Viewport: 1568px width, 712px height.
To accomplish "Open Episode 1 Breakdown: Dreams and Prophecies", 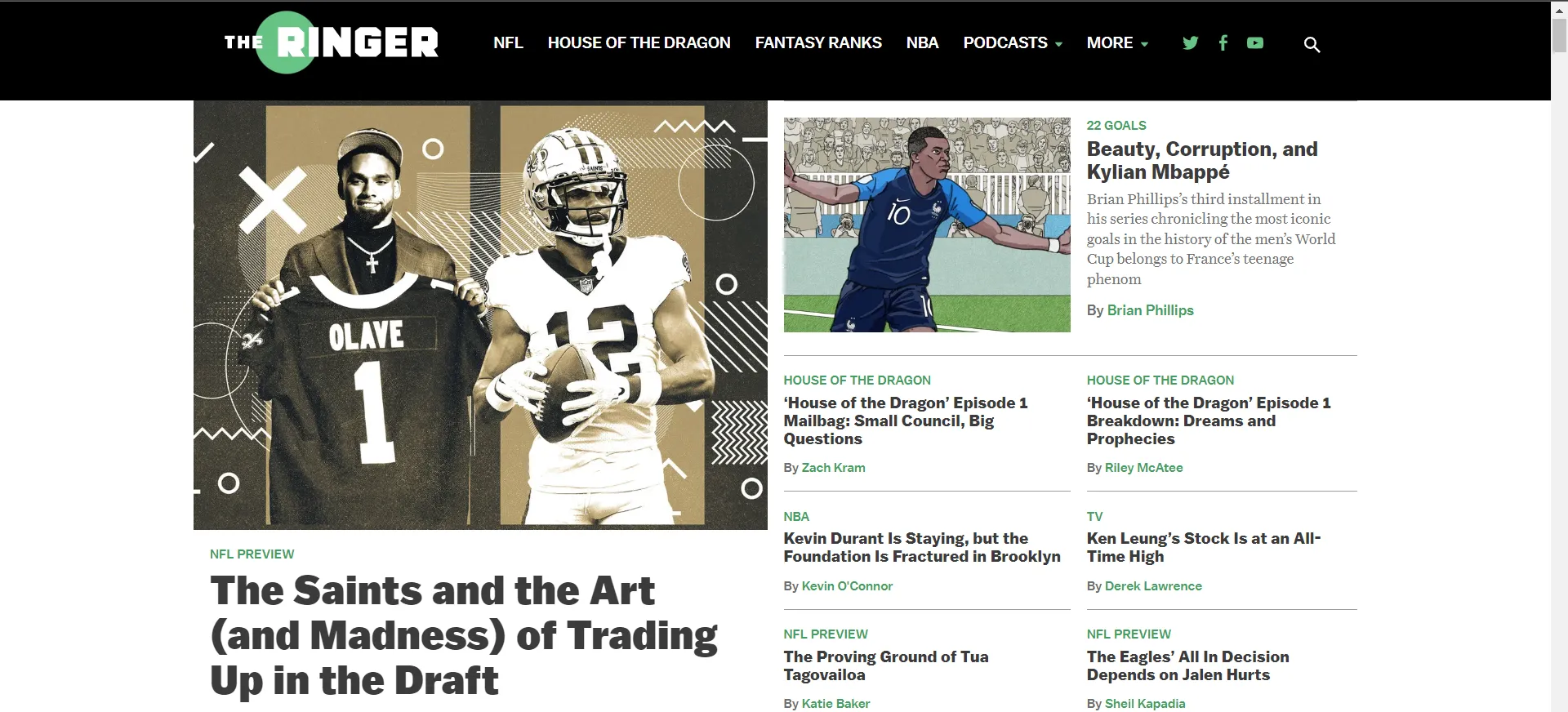I will [x=1209, y=421].
